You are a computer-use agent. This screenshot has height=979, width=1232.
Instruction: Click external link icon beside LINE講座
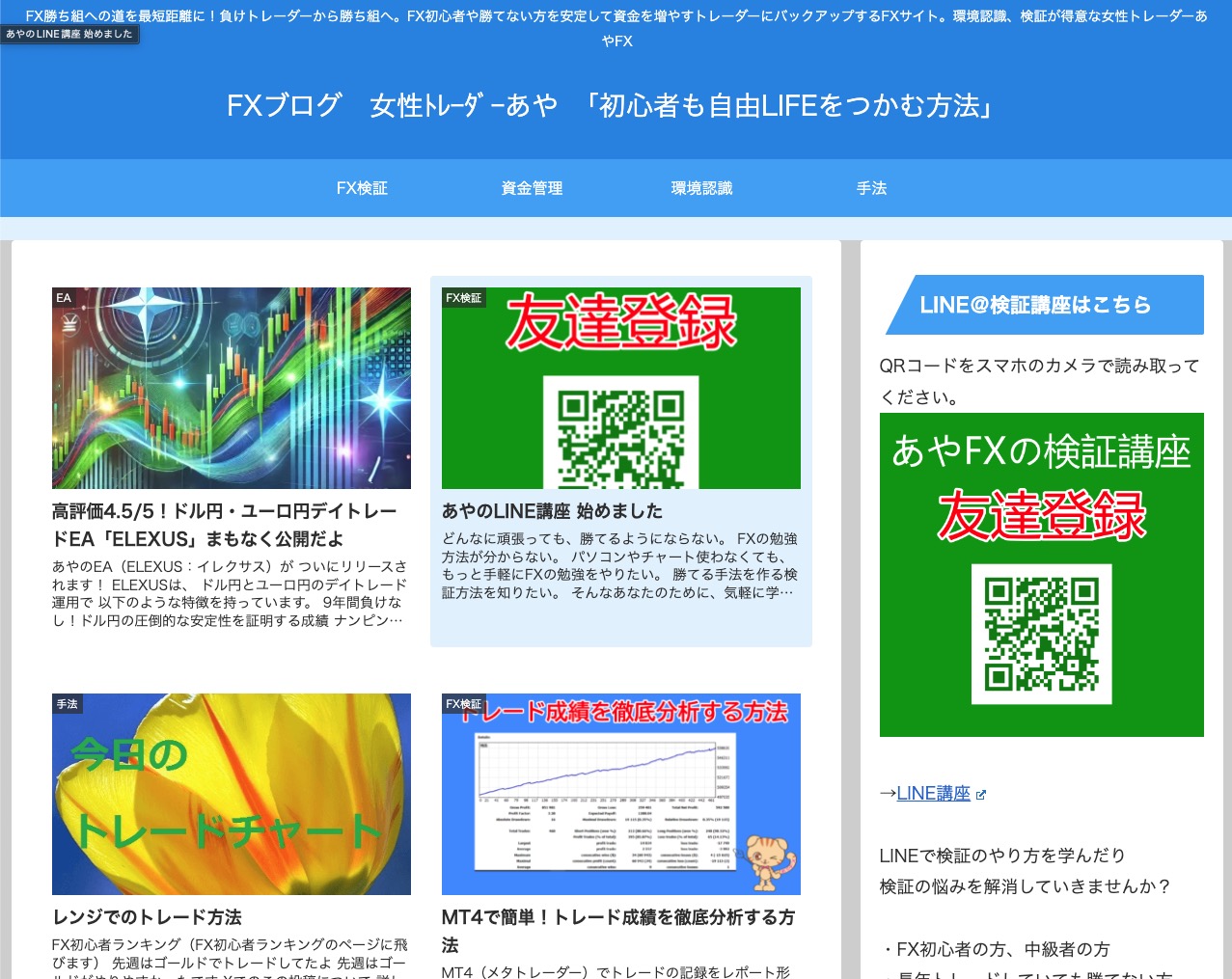tap(981, 795)
